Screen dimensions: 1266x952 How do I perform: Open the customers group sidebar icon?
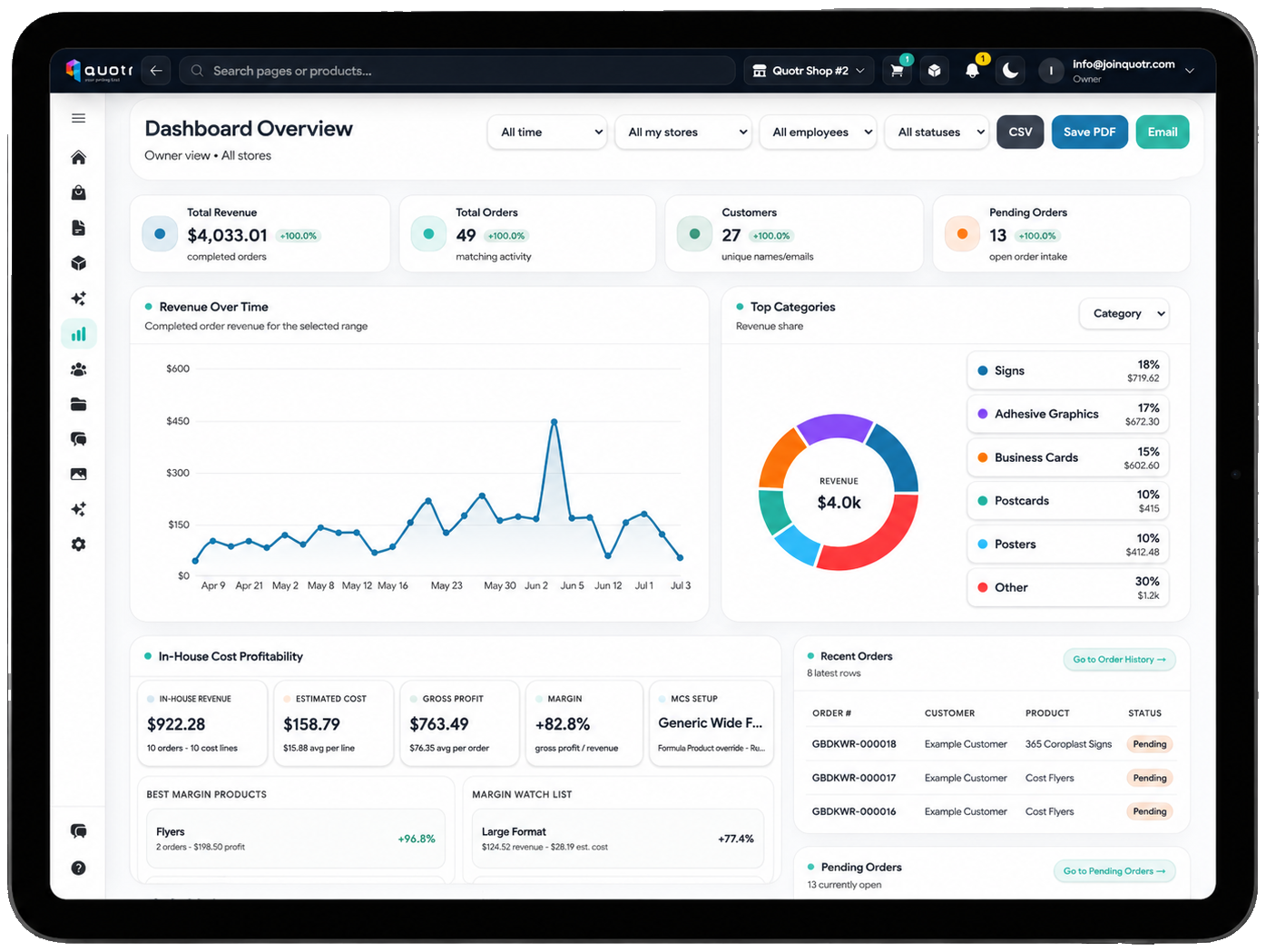pos(79,369)
